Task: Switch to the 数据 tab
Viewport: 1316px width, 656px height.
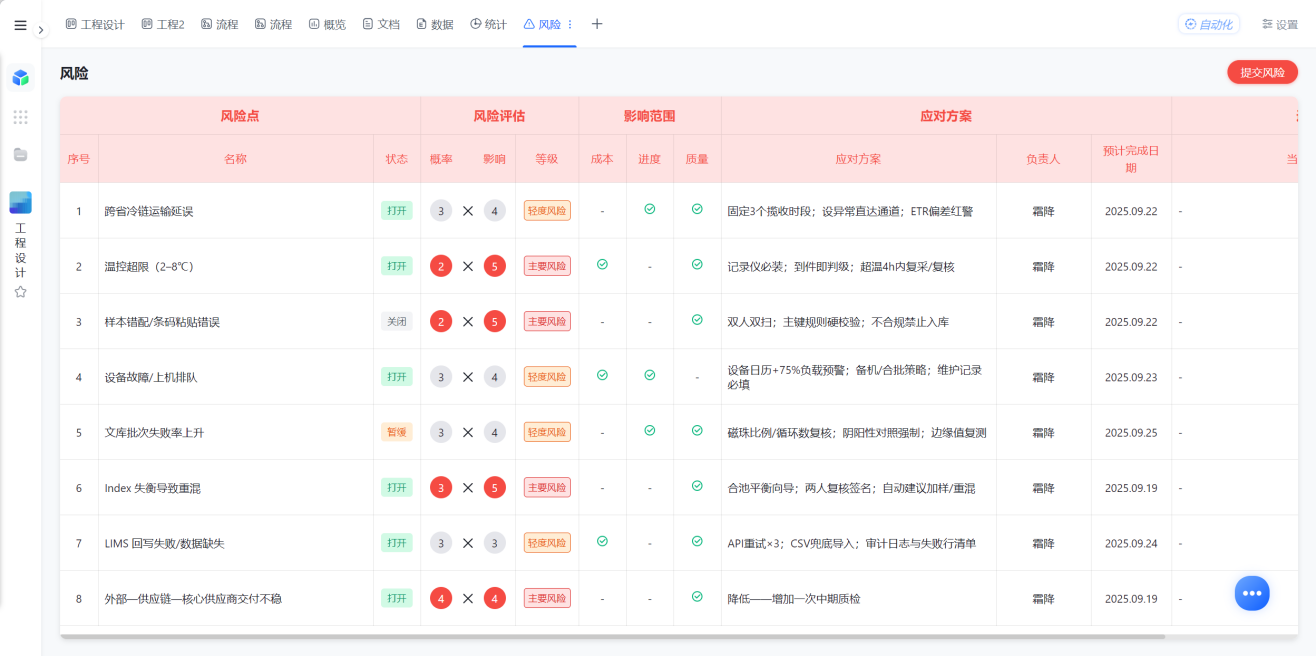Action: [x=435, y=24]
